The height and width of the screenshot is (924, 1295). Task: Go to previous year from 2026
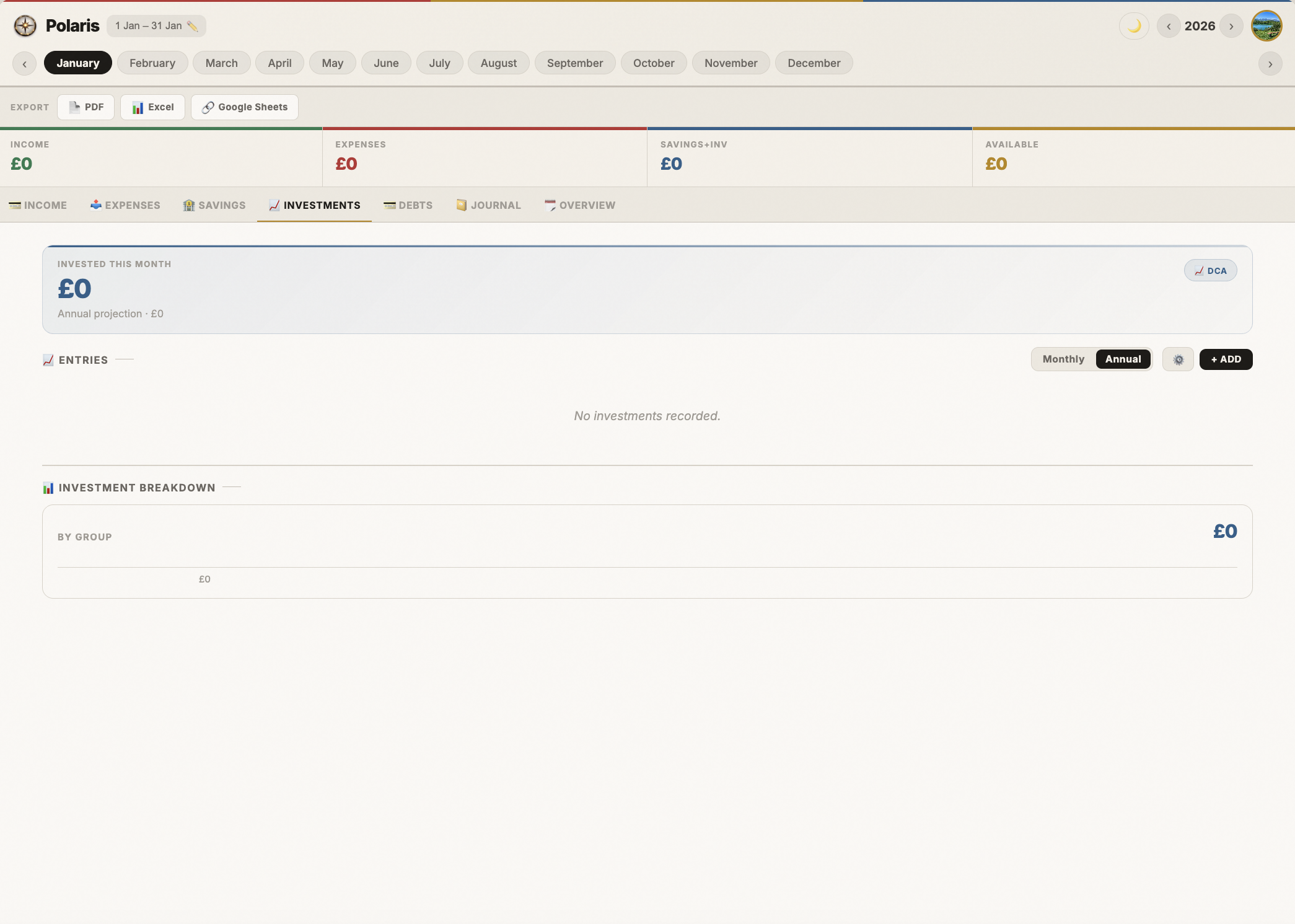coord(1169,26)
